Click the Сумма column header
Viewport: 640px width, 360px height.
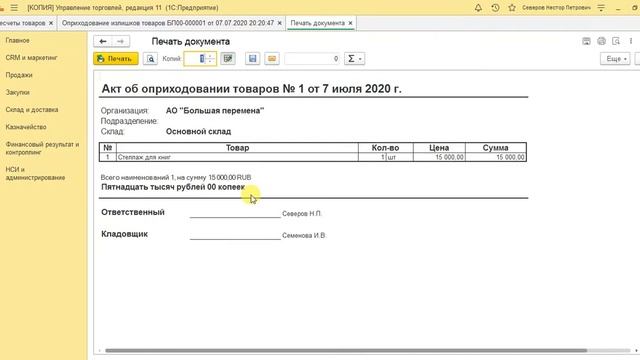tap(496, 148)
